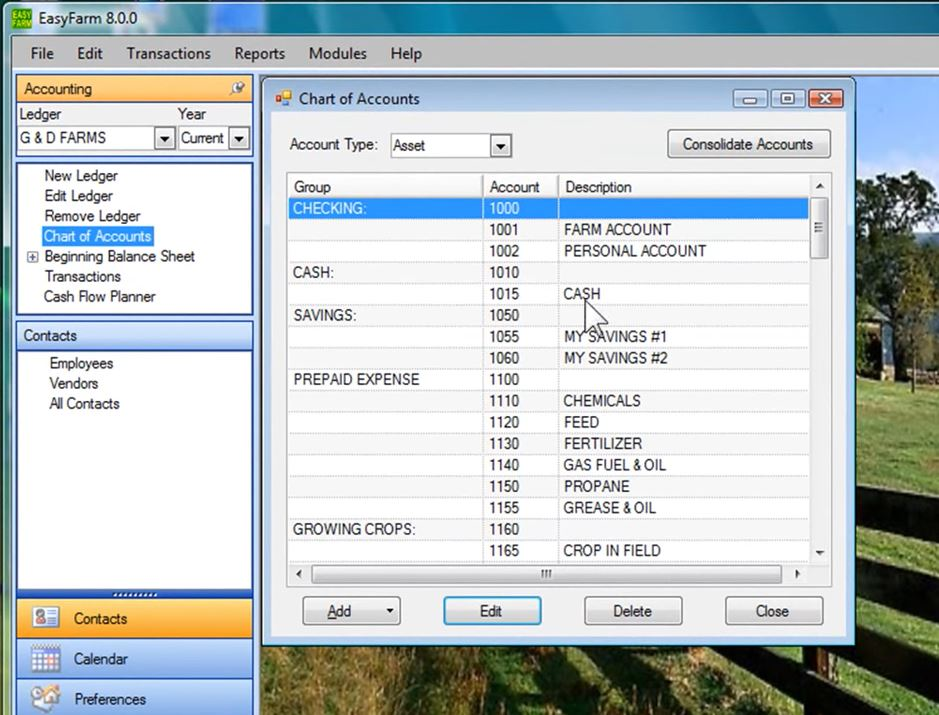939x715 pixels.
Task: Click the Accounting panel header title
Action: click(58, 89)
